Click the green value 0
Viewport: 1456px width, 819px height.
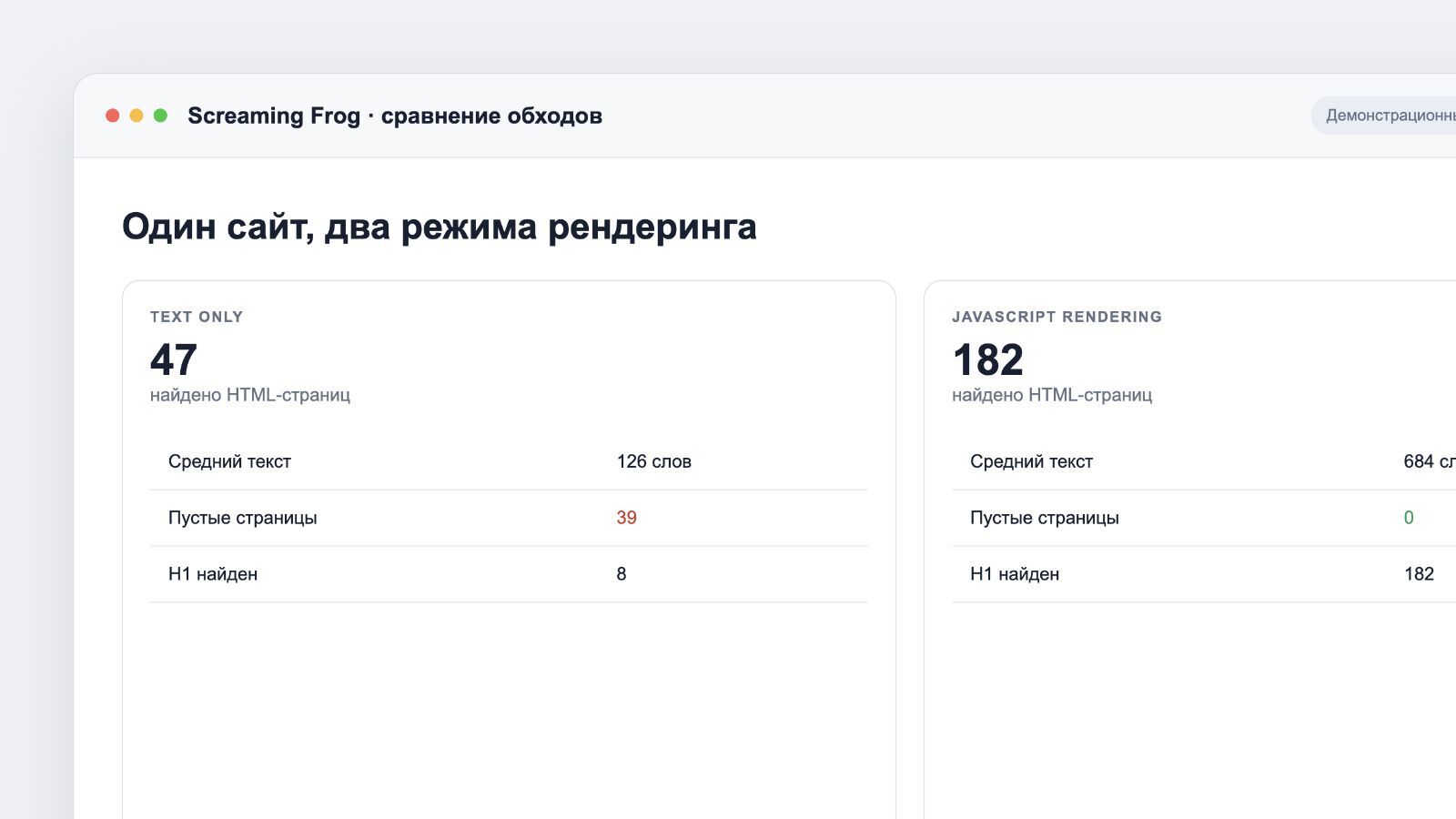tap(1409, 518)
